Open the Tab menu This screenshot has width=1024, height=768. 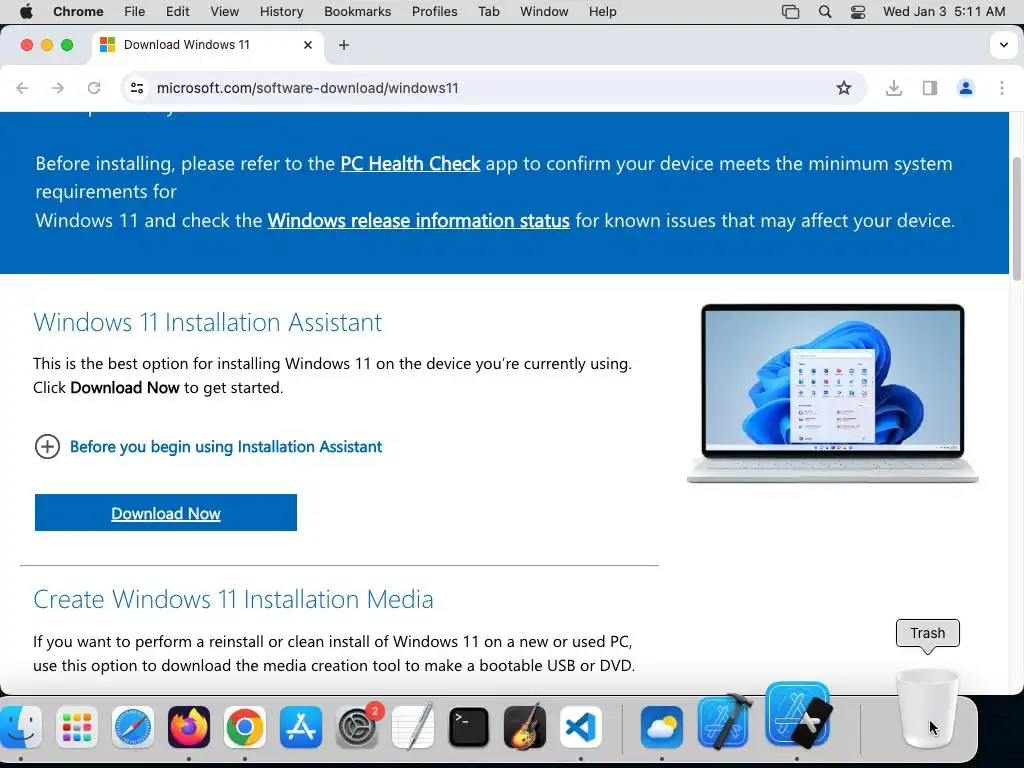coord(488,12)
